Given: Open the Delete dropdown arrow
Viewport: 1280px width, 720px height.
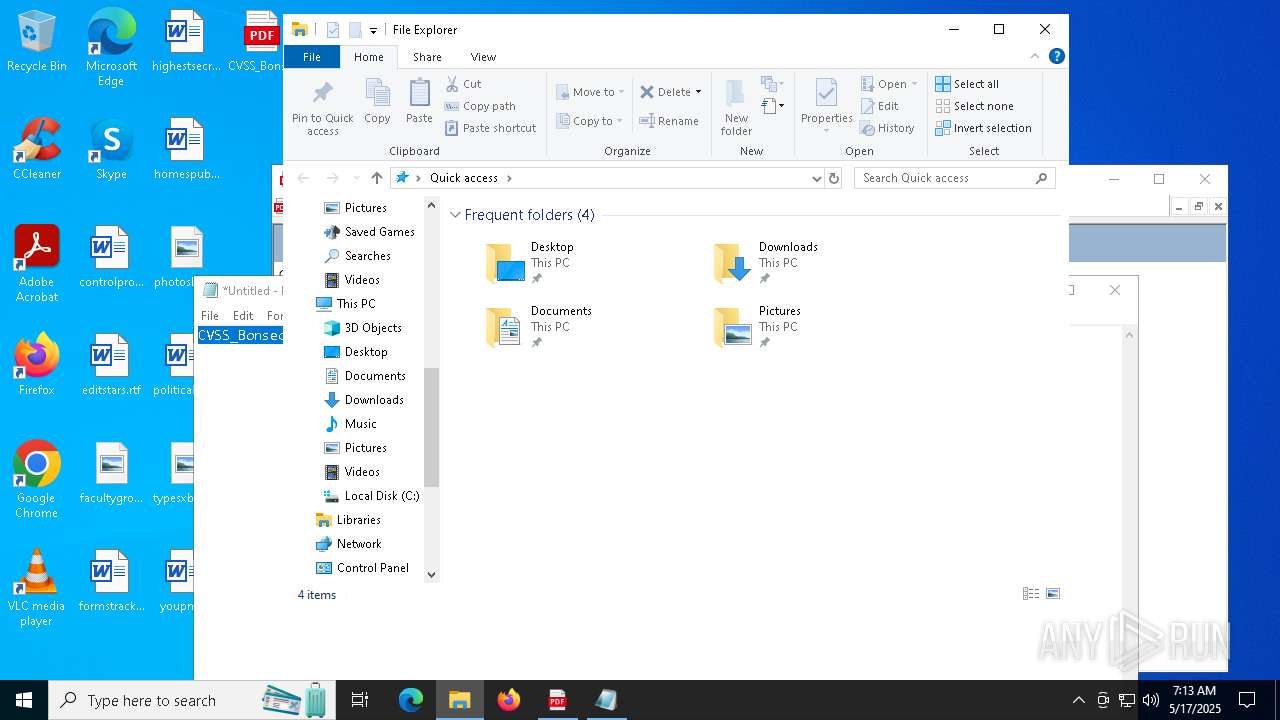Looking at the screenshot, I should point(698,92).
